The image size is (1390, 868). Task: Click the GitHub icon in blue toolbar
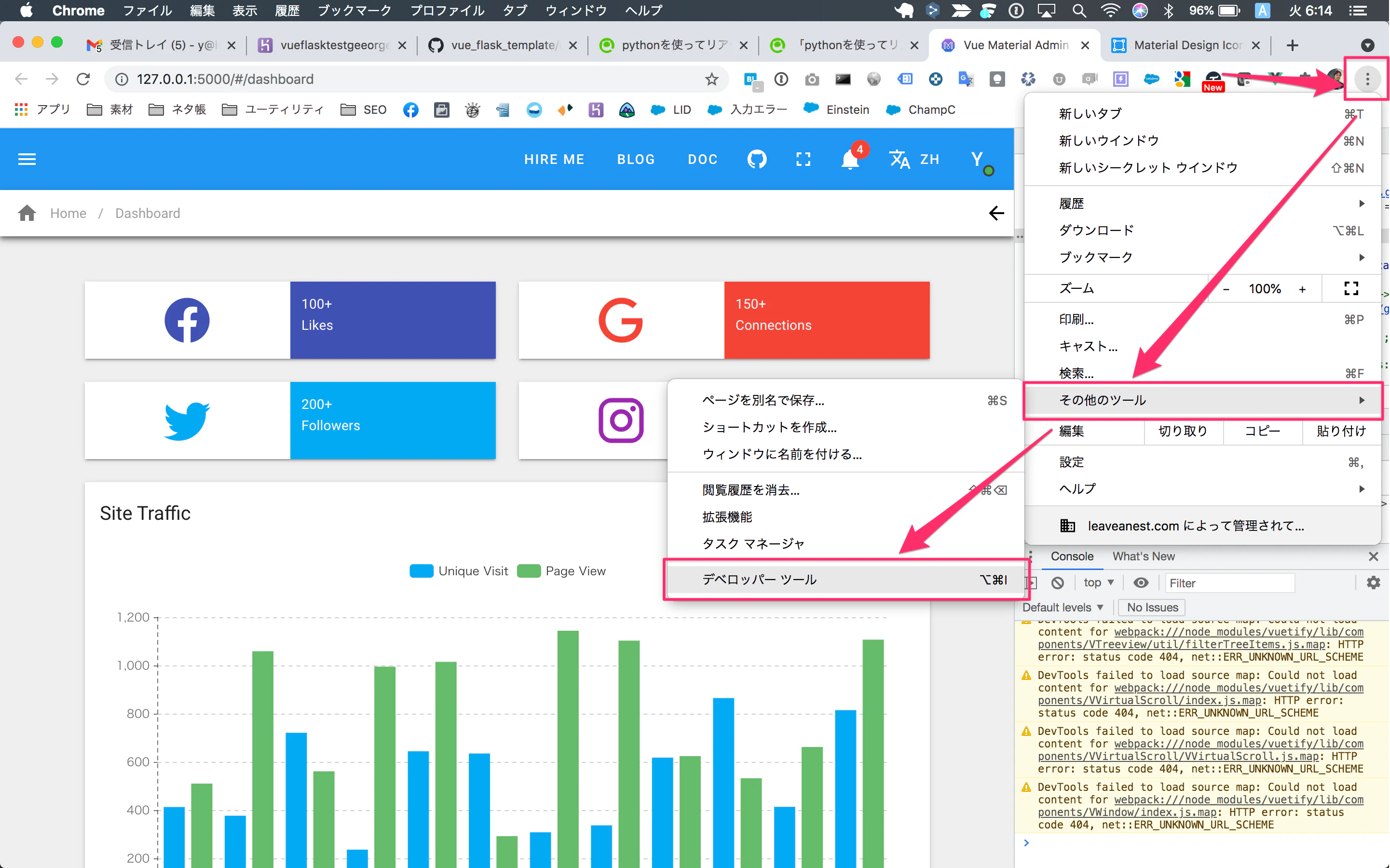[x=757, y=159]
